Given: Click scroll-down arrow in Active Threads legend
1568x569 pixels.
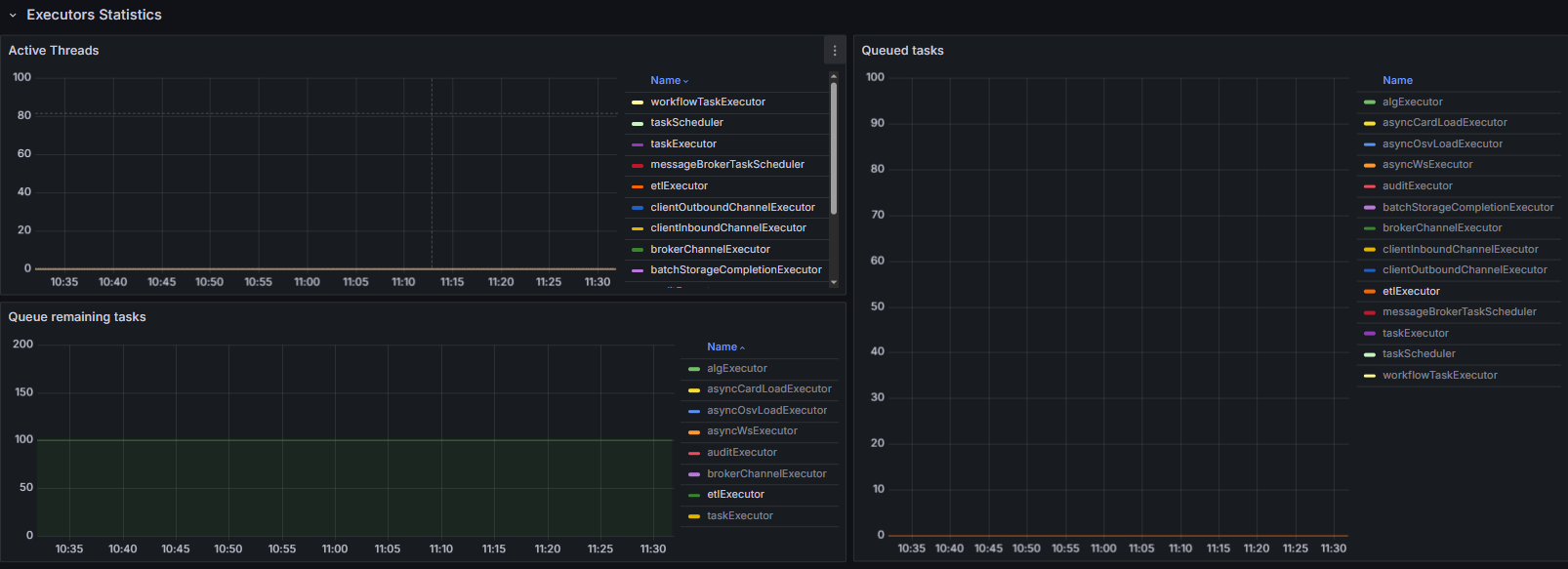Looking at the screenshot, I should [833, 282].
